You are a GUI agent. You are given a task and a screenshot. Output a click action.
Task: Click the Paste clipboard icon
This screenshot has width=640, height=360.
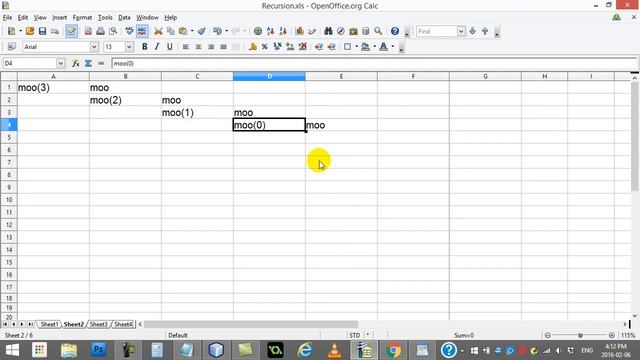pos(183,31)
